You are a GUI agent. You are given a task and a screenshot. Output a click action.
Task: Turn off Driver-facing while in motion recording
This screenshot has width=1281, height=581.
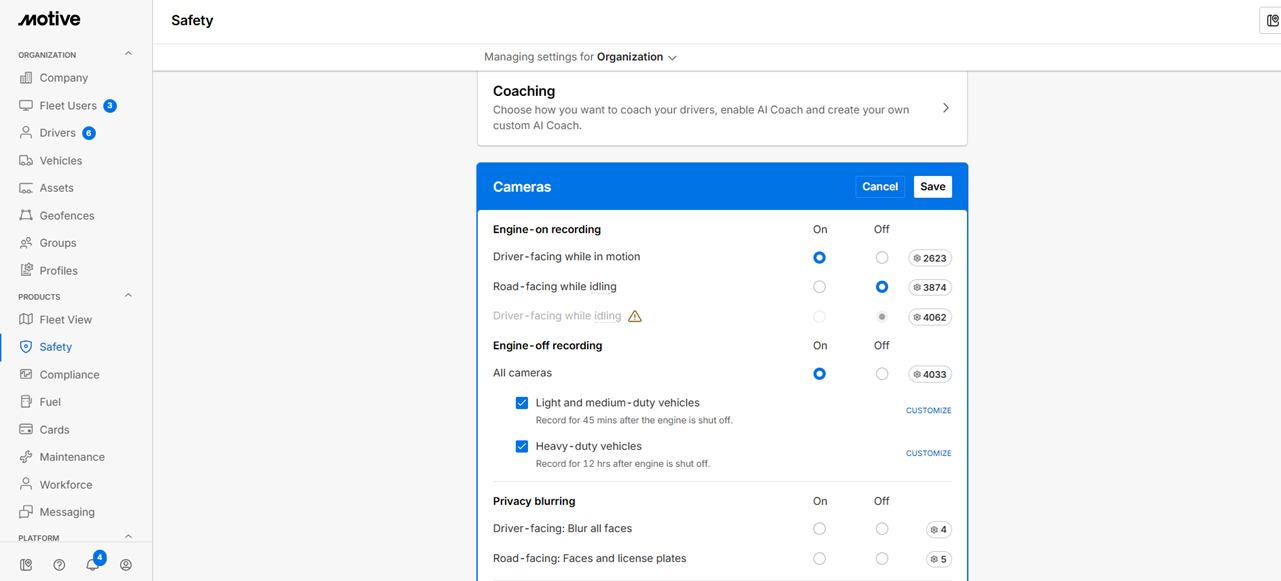(881, 258)
